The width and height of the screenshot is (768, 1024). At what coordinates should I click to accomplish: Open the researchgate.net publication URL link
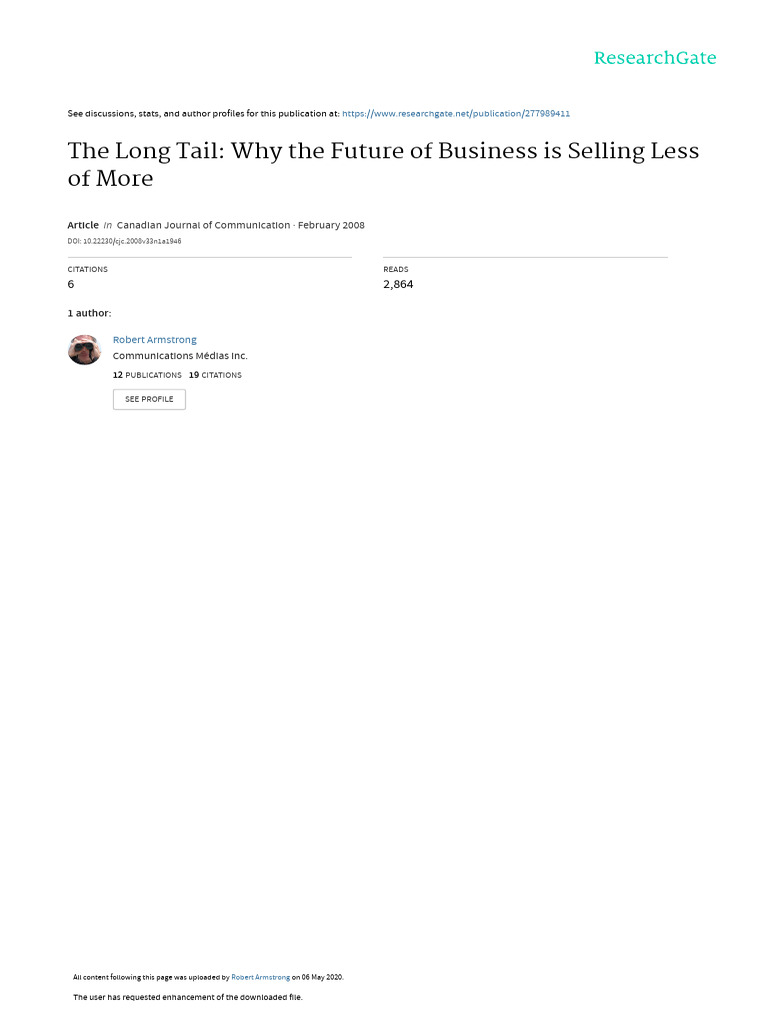(x=456, y=114)
